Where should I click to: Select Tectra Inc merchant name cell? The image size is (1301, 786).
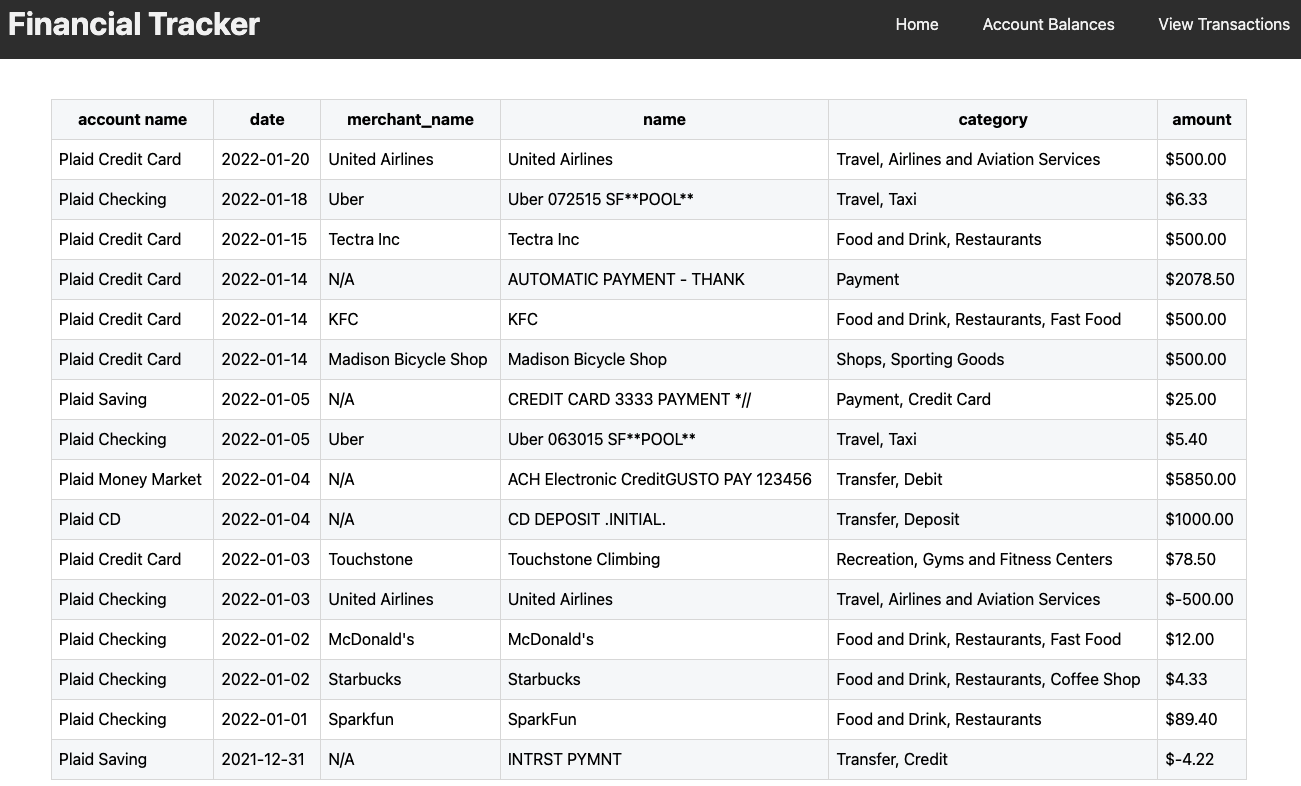(410, 239)
